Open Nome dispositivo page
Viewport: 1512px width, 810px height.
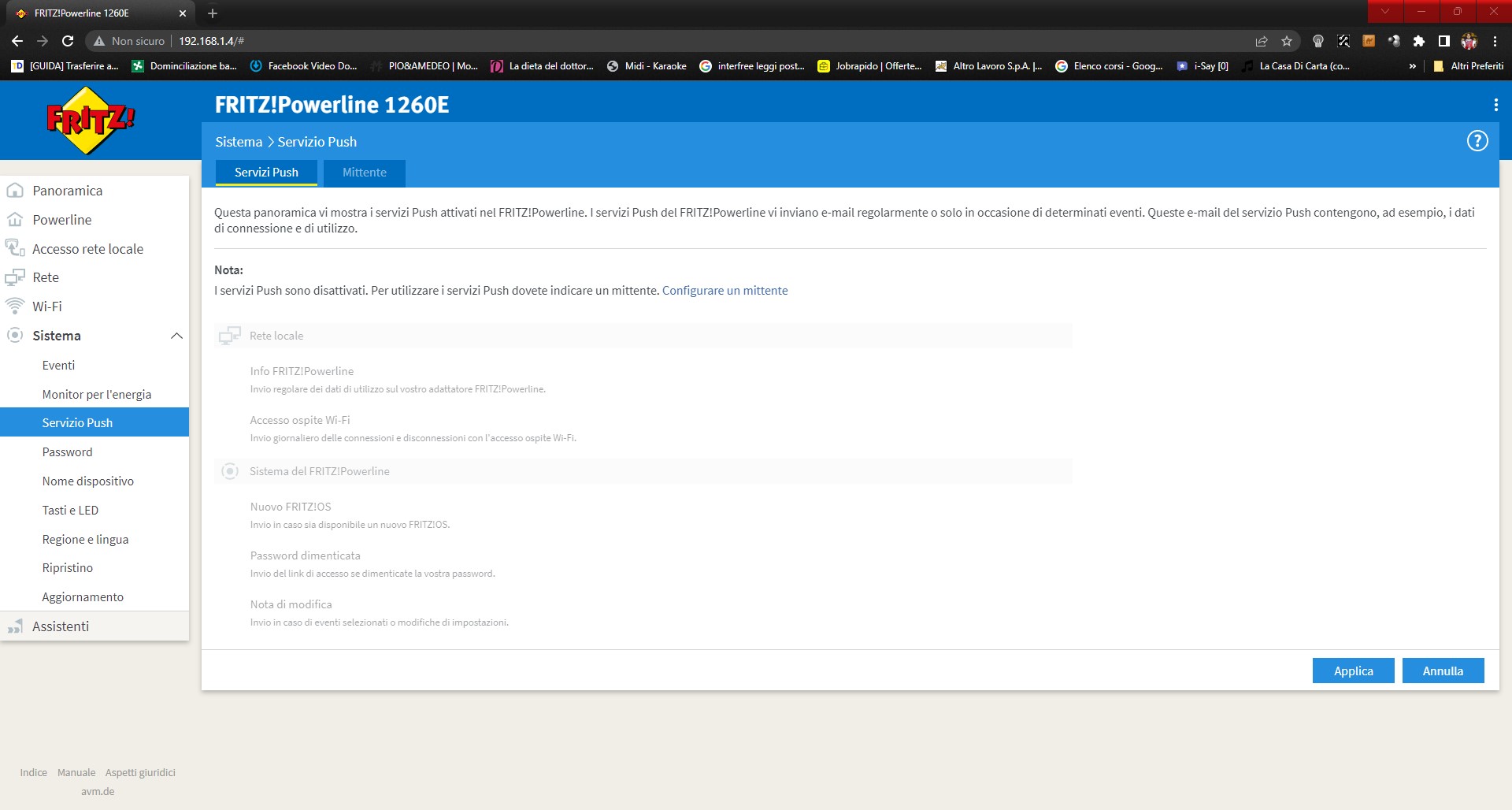[x=87, y=481]
